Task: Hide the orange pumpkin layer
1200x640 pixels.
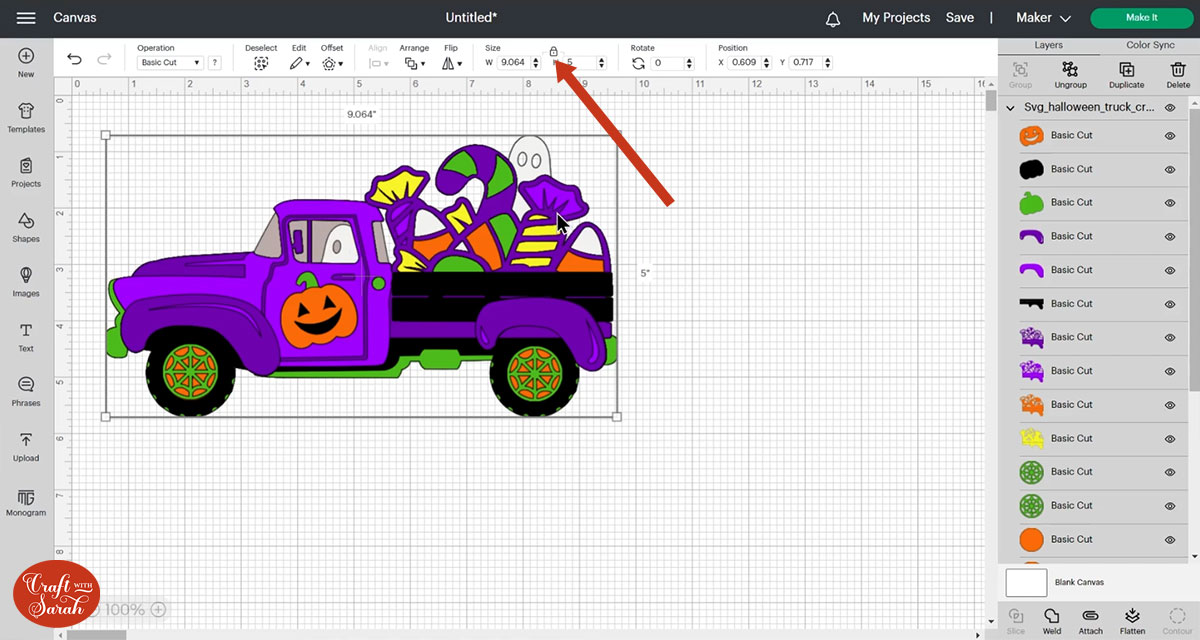Action: point(1170,136)
